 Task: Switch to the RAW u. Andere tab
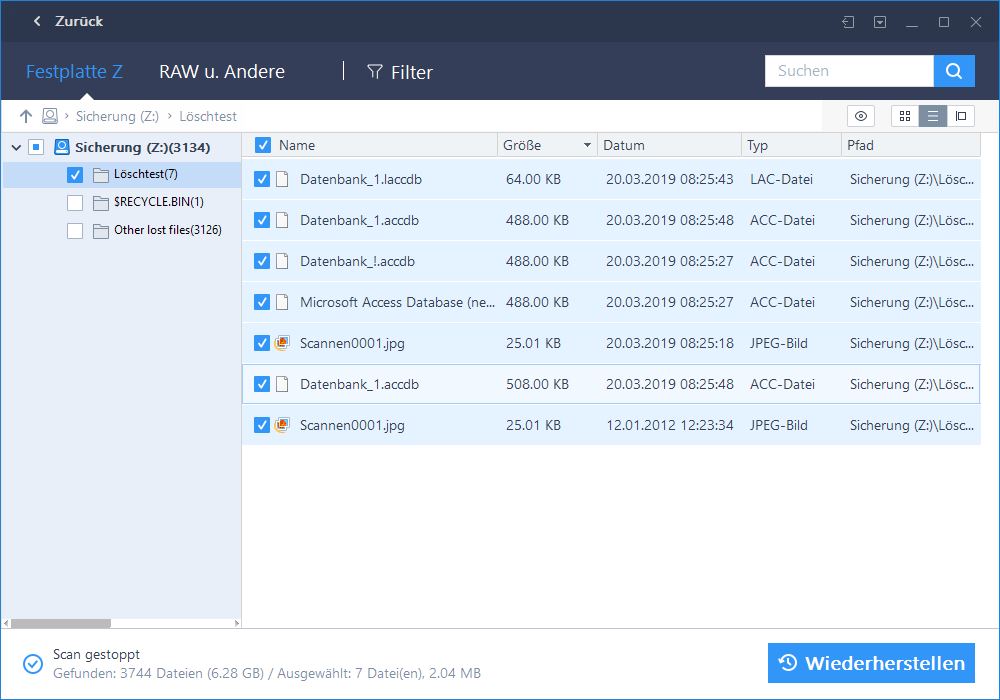222,72
